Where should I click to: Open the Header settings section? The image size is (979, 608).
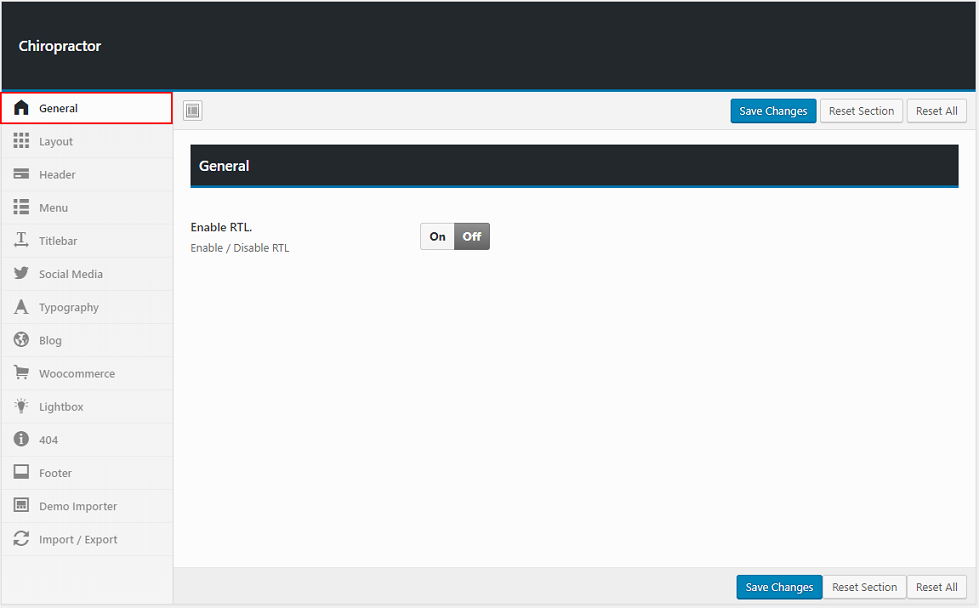[x=57, y=175]
